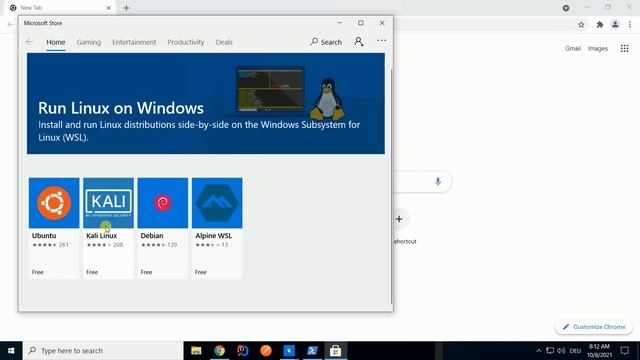The height and width of the screenshot is (360, 640).
Task: Open the volume control in system tray
Action: (x=561, y=351)
